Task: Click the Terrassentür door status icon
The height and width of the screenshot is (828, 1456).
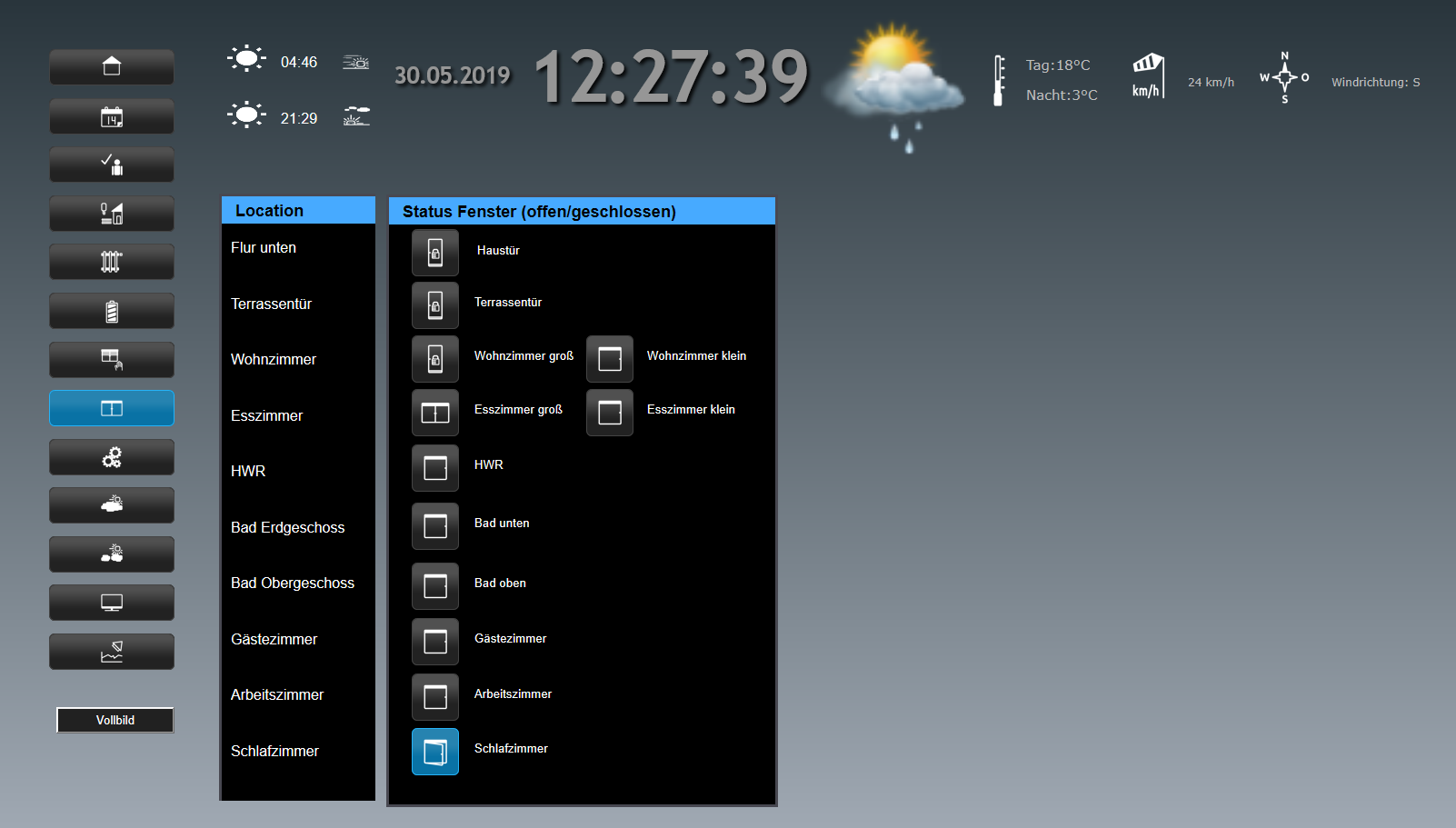Action: click(435, 304)
